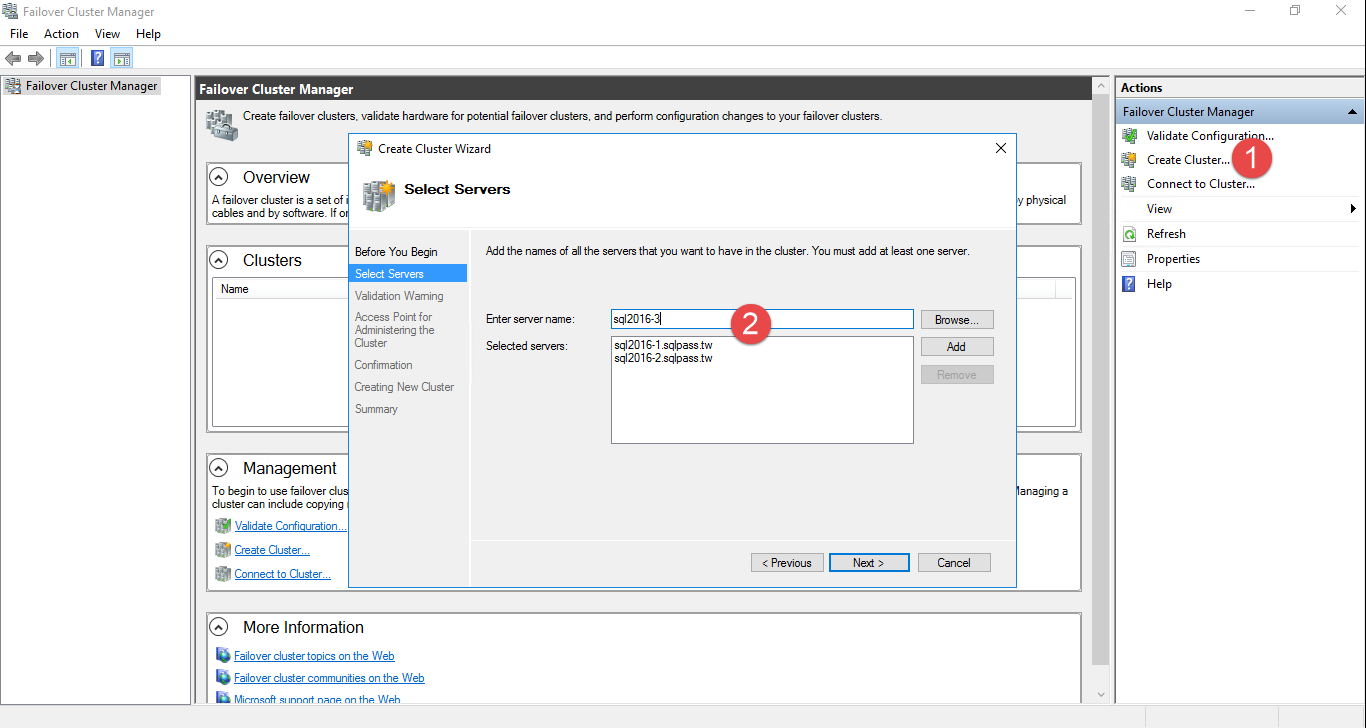Click the Add button
Viewport: 1366px width, 728px height.
[957, 347]
